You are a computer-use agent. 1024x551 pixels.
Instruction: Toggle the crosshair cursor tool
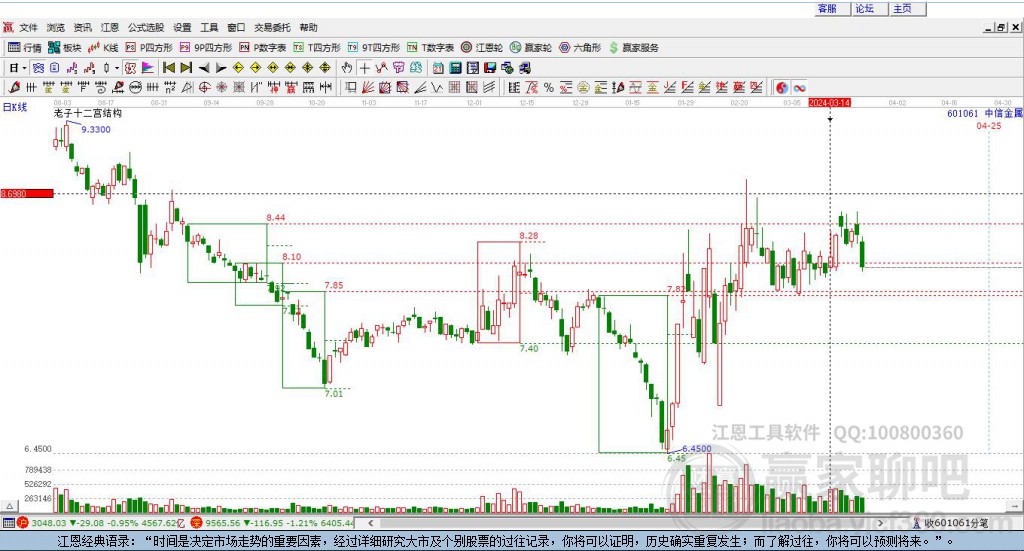pos(364,68)
